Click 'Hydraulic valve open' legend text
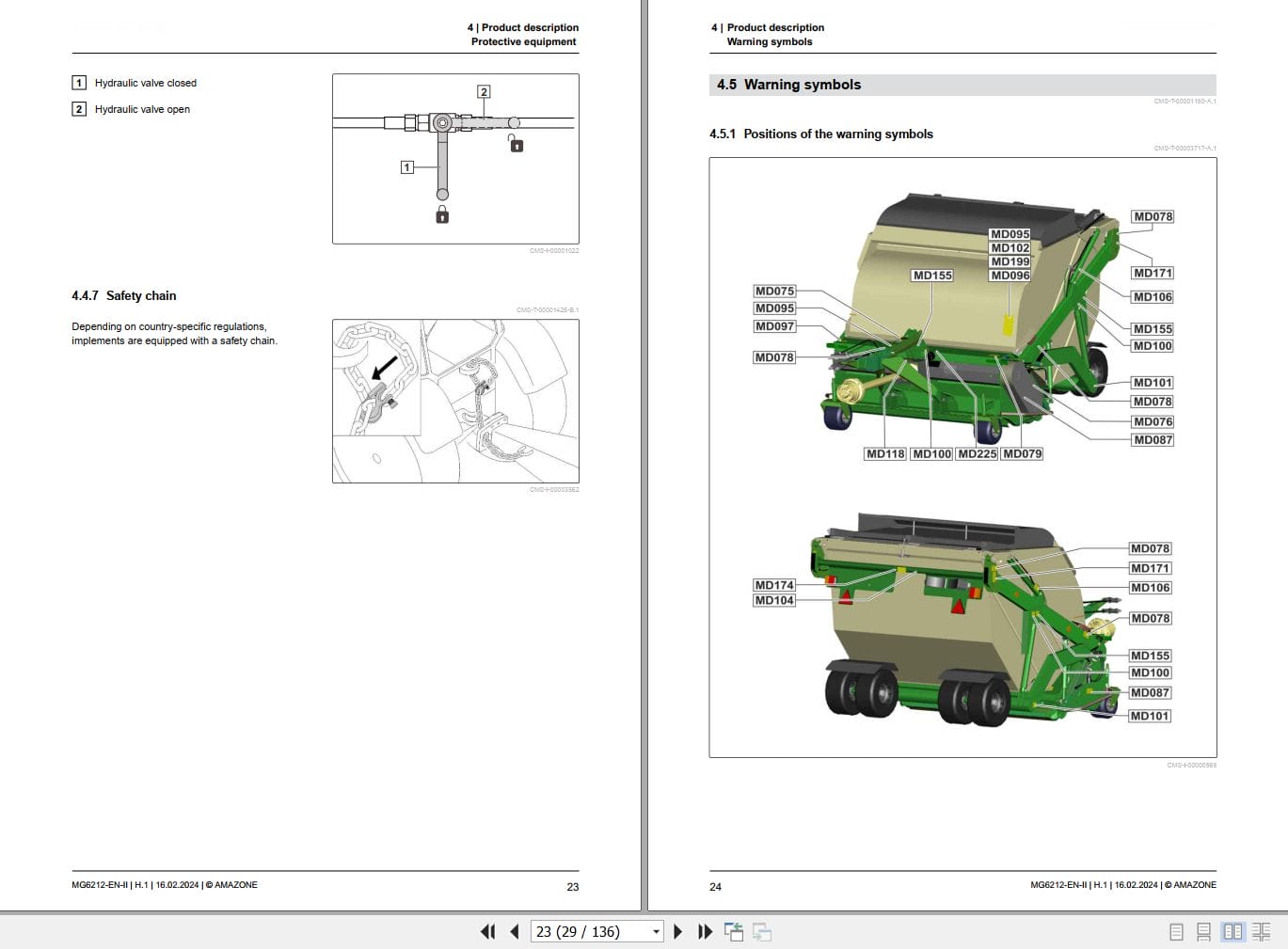 click(x=142, y=109)
